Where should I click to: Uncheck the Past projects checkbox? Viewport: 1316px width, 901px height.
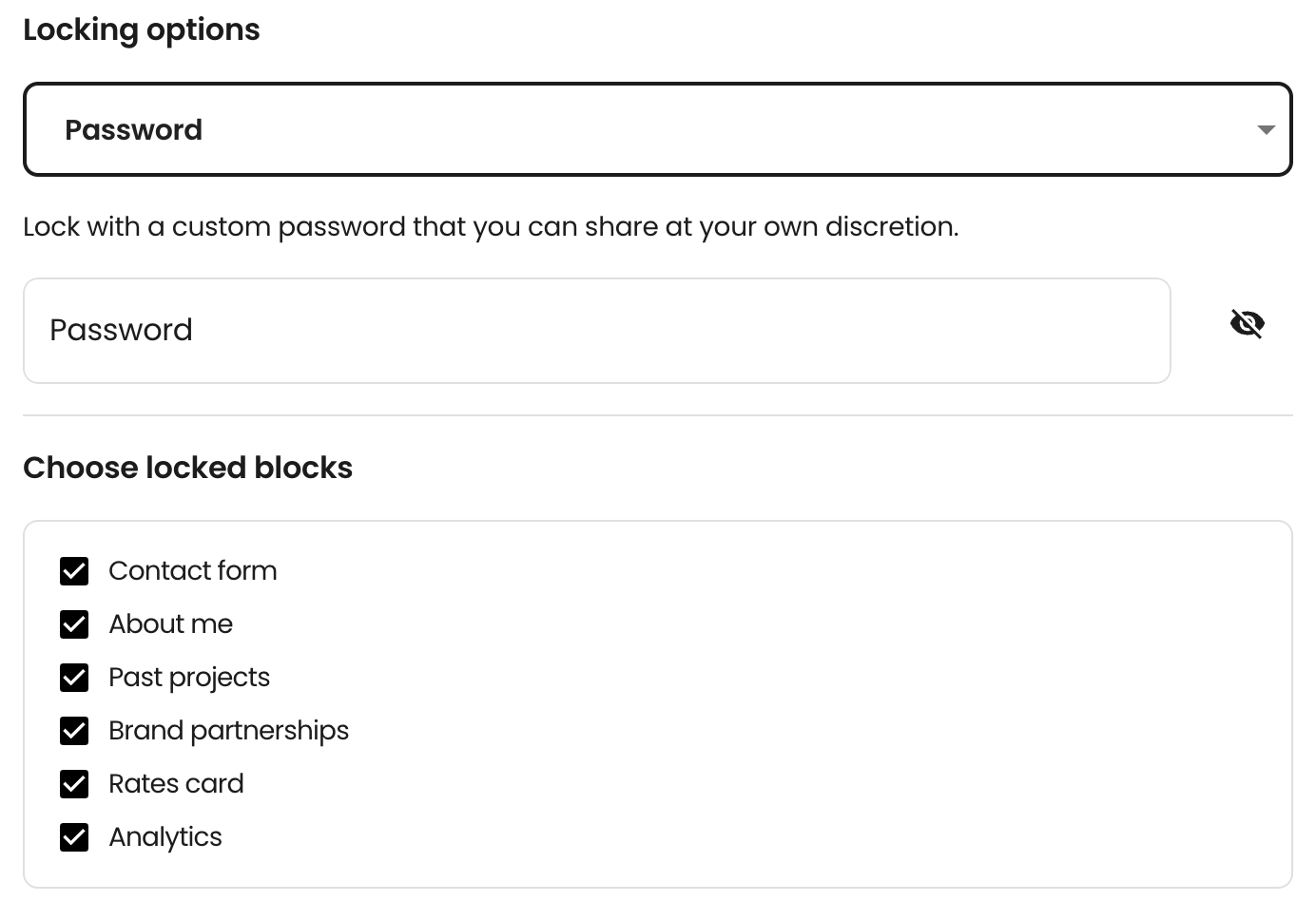coord(74,678)
